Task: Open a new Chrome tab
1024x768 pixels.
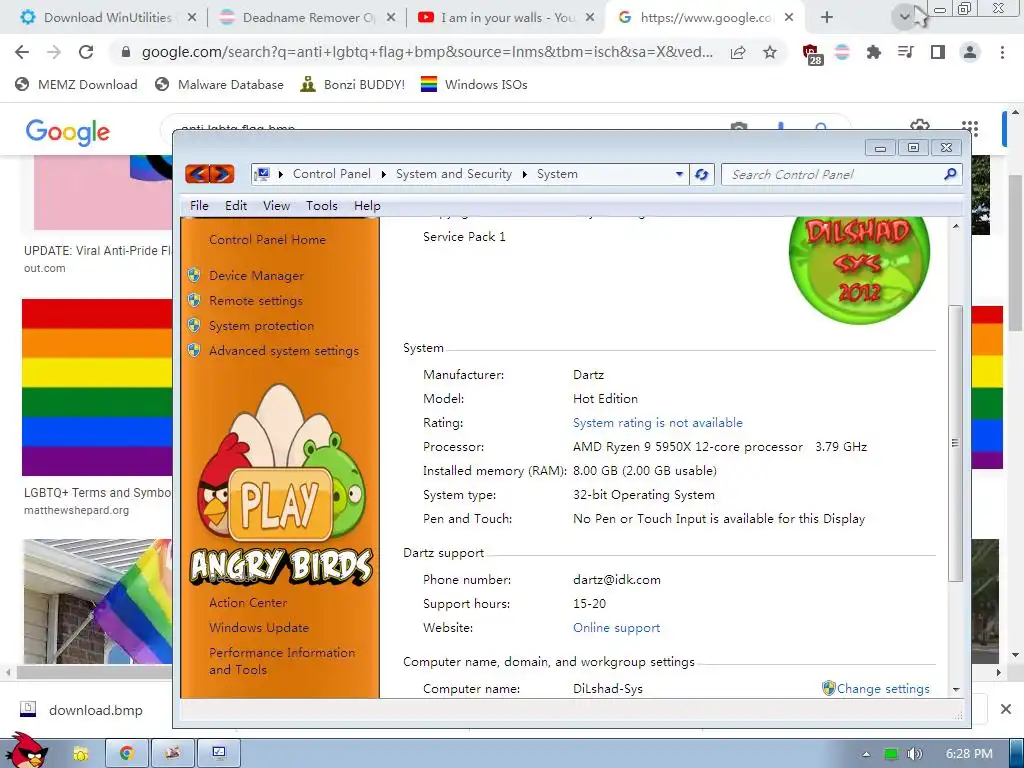Action: pos(827,18)
